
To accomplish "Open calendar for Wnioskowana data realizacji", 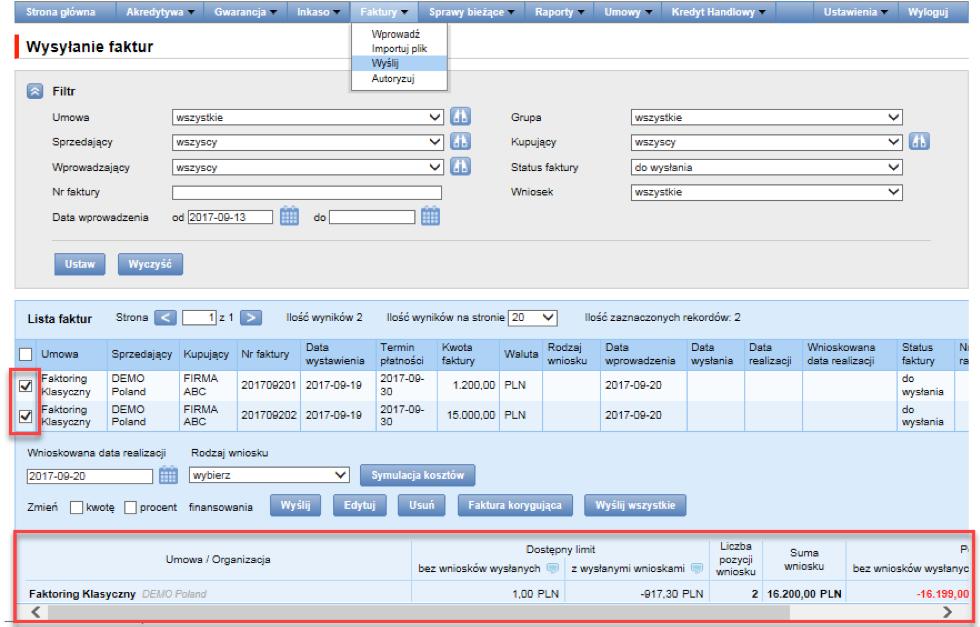I will [168, 475].
